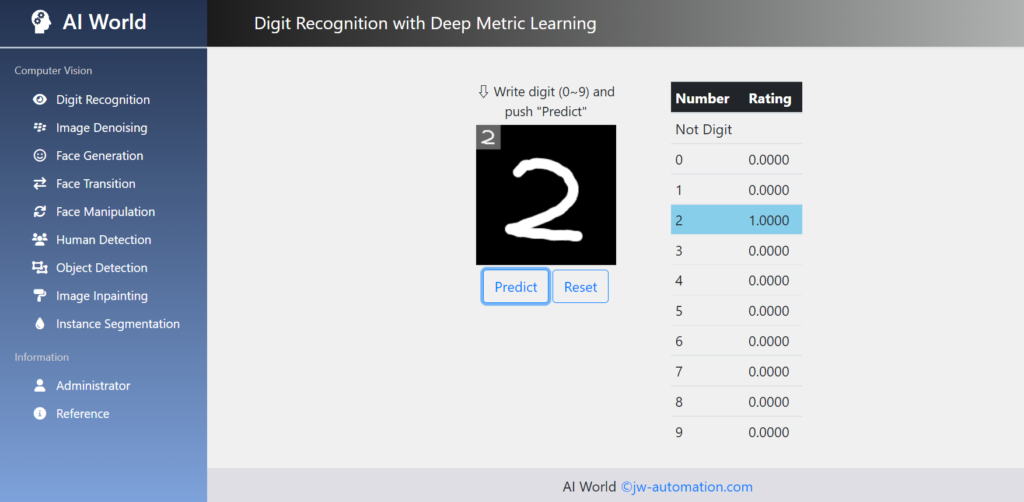Go to the Administrator page
Viewport: 1024px width, 502px height.
(93, 386)
